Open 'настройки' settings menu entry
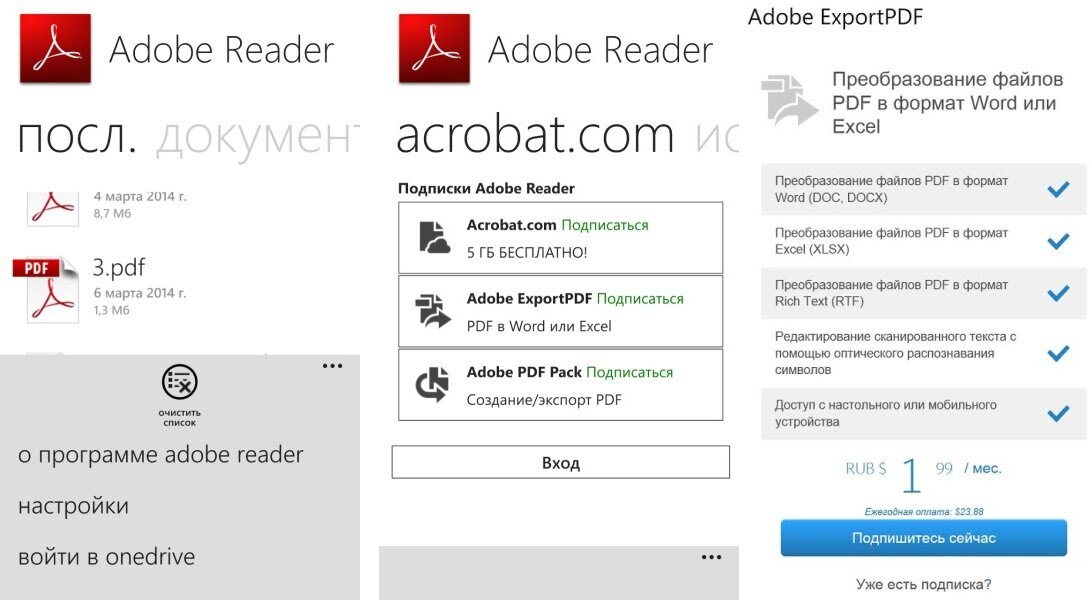Viewport: 1090px width, 600px height. [74, 506]
